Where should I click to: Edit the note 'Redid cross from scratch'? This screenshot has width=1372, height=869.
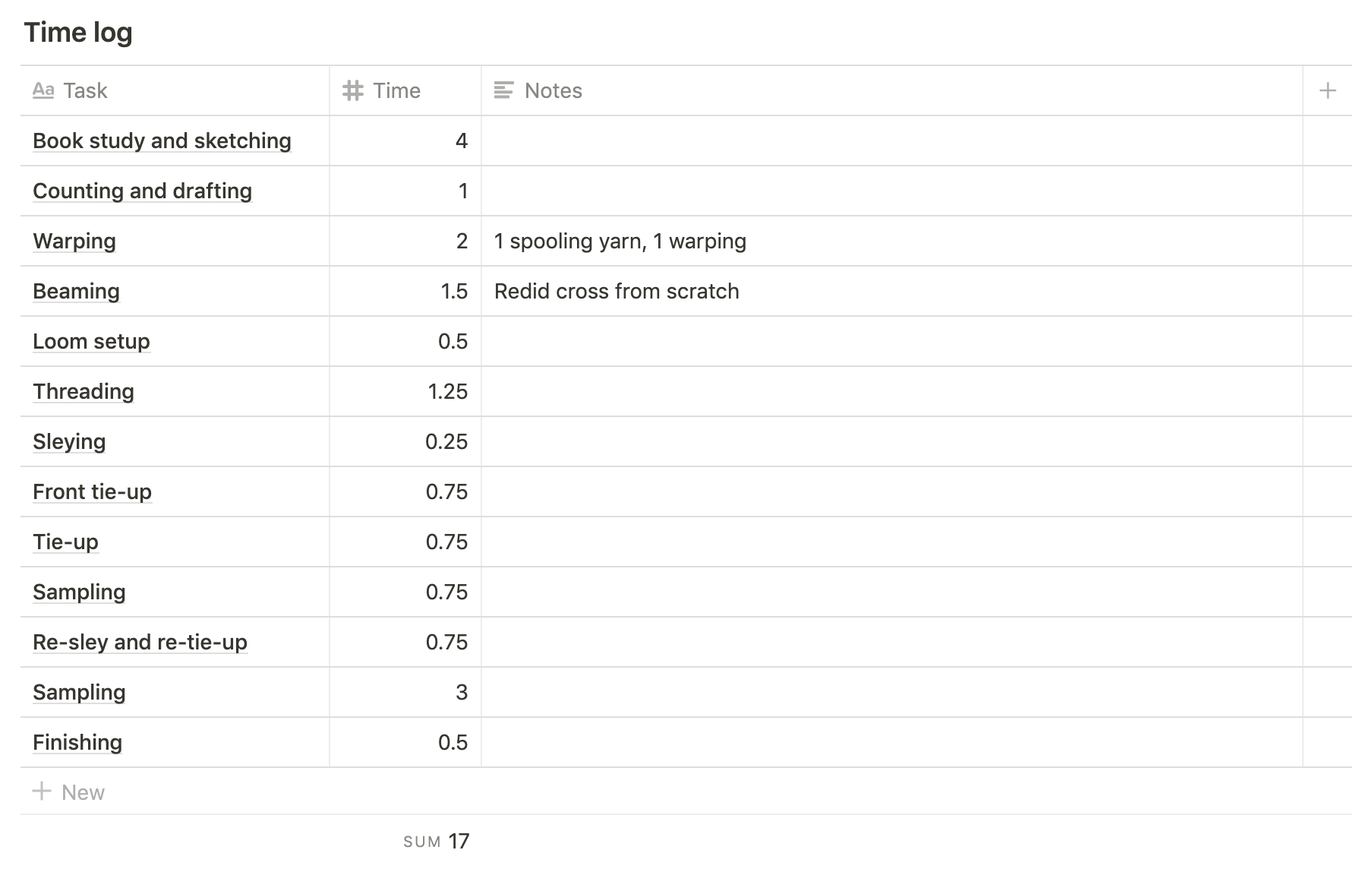coord(617,291)
